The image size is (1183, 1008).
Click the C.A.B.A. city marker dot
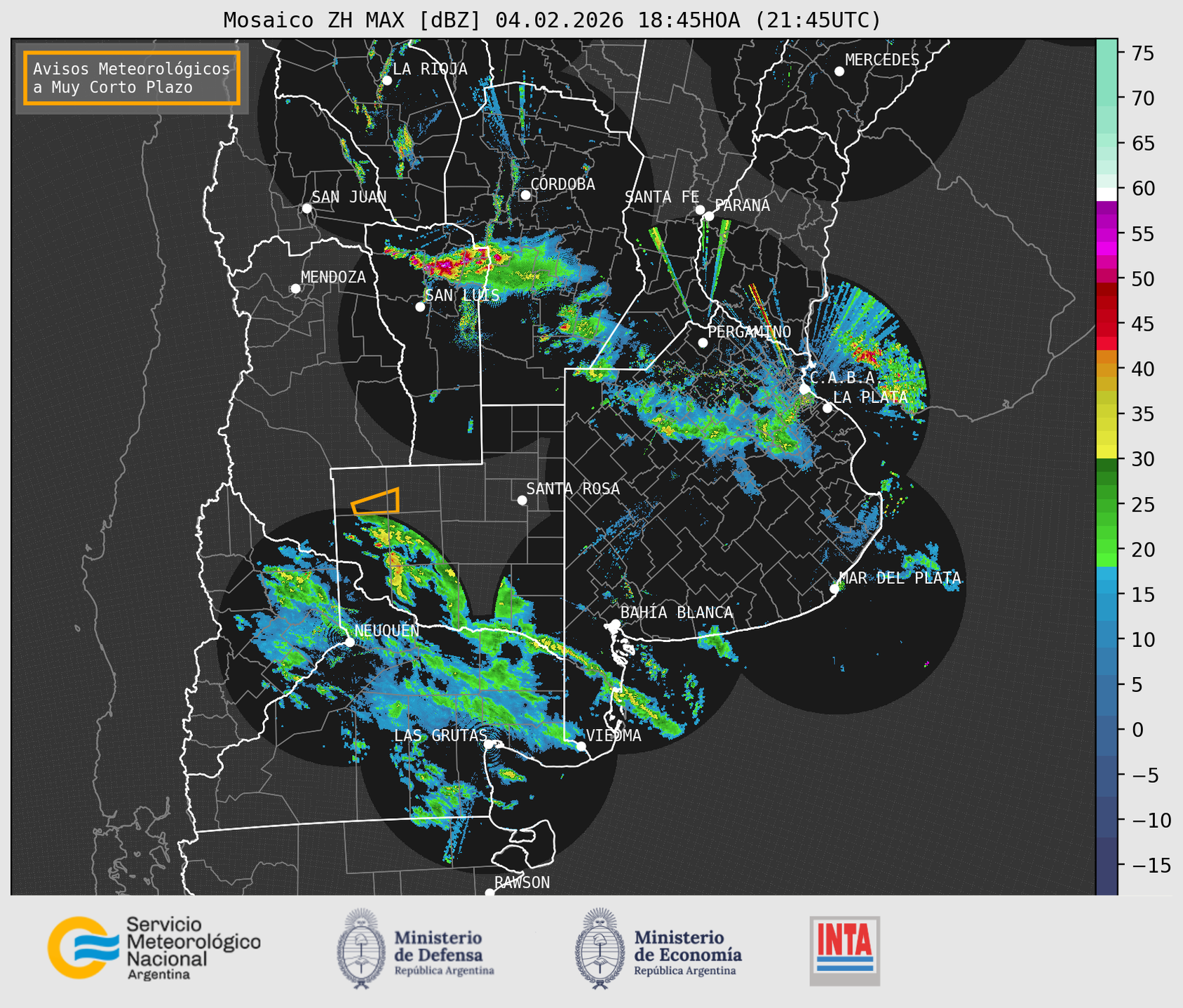[x=804, y=388]
